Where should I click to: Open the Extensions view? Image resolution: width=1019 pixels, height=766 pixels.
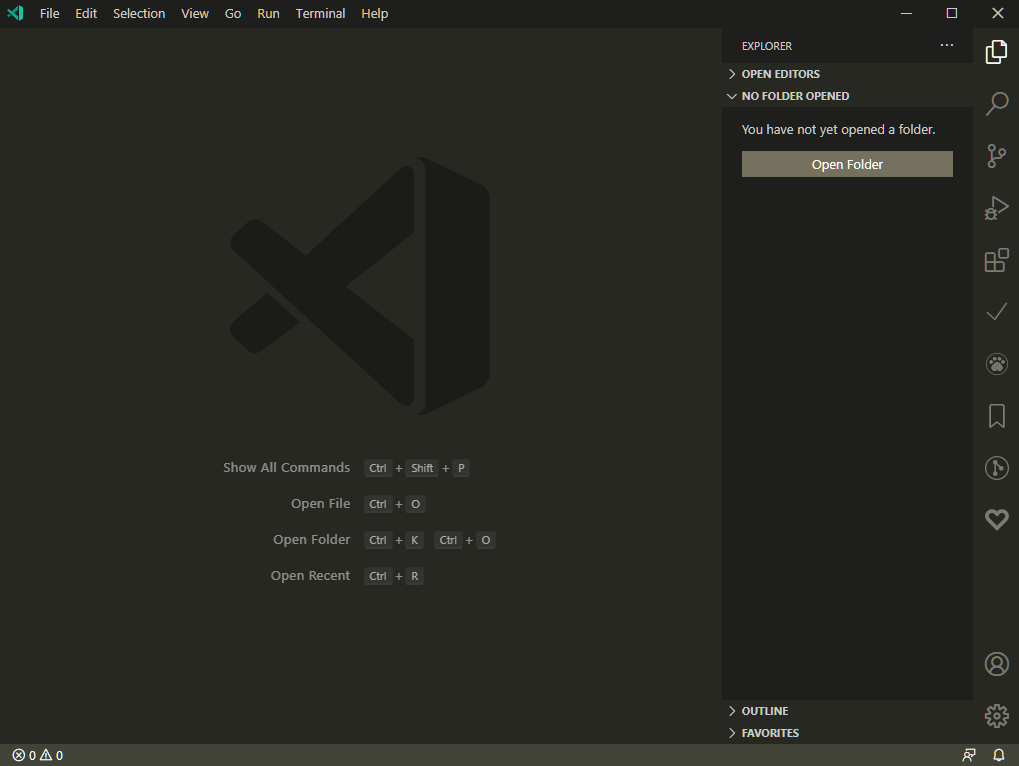[995, 260]
